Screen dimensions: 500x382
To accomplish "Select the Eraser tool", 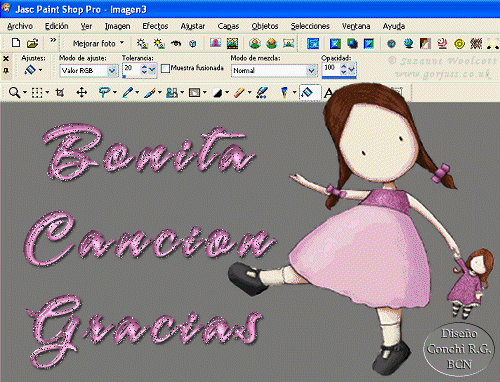I will coord(239,92).
